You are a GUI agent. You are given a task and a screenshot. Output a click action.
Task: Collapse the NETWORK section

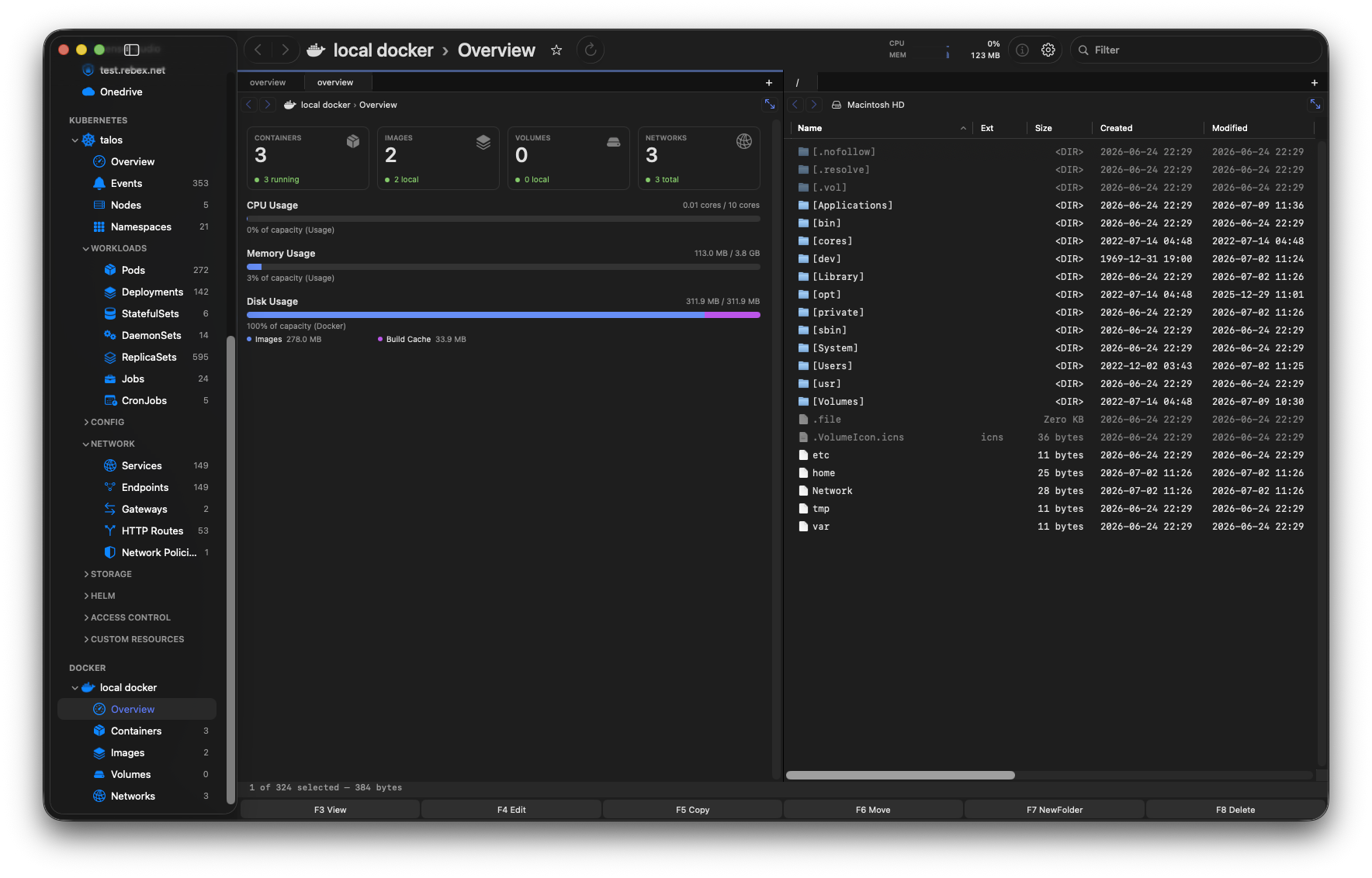pos(85,444)
